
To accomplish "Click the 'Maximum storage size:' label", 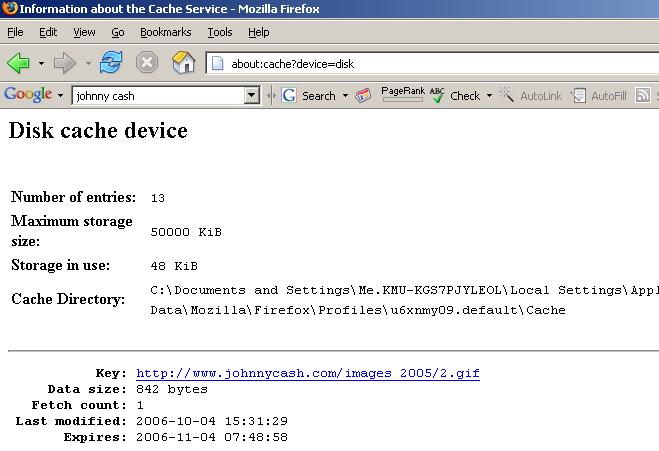I will (71, 231).
